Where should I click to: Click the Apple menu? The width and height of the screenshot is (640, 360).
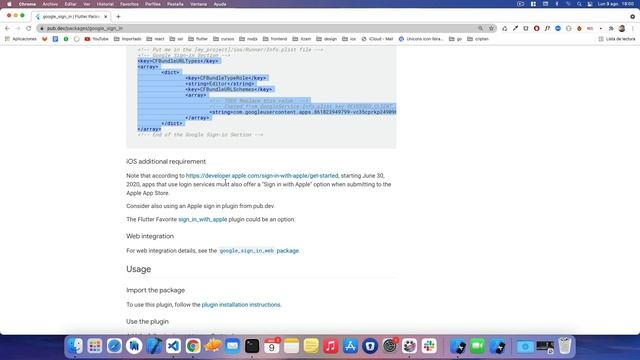pos(9,4)
